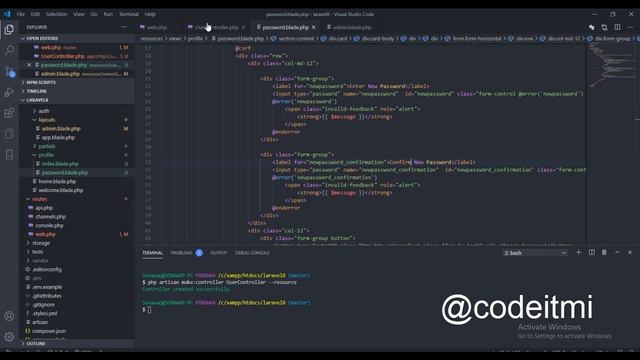This screenshot has width=640, height=360.
Task: Open index.blade.php in profile folder
Action: tap(60, 164)
